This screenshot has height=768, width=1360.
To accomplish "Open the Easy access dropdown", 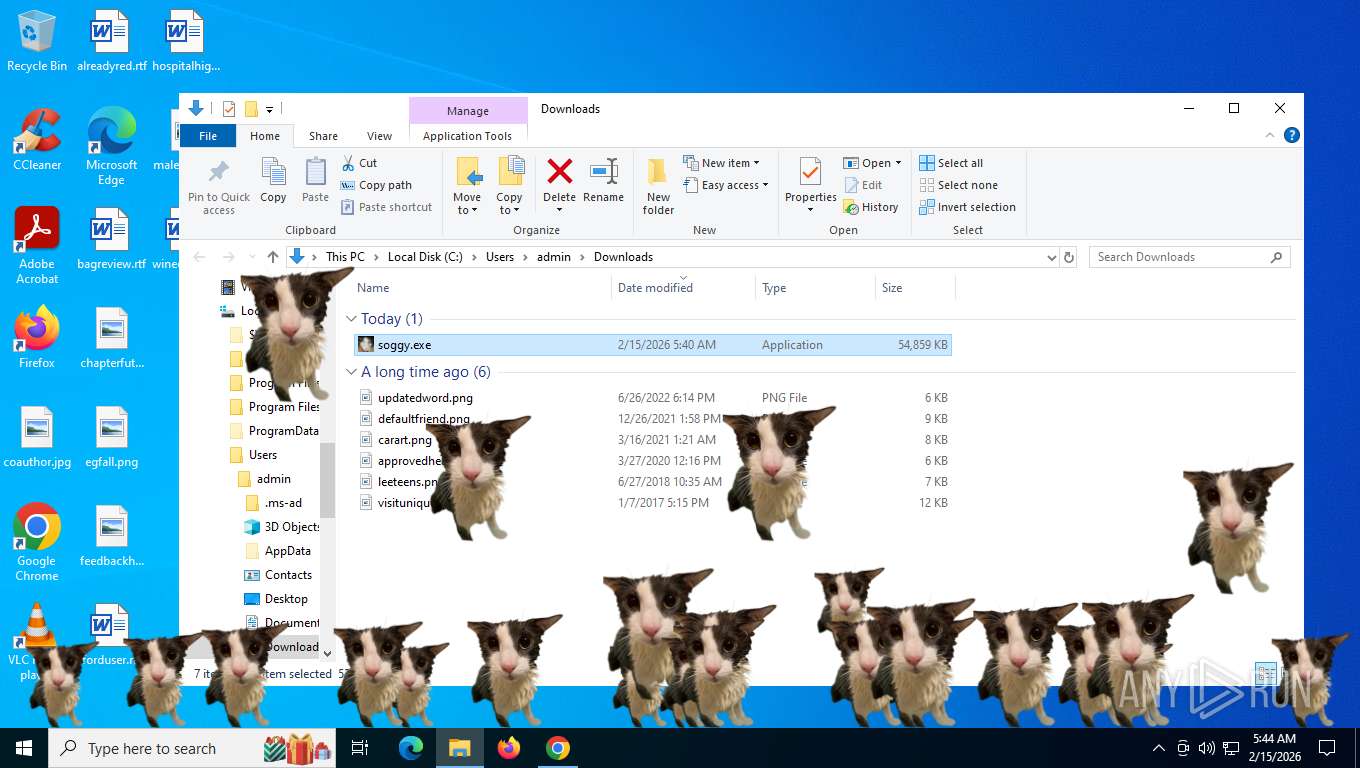I will point(726,185).
